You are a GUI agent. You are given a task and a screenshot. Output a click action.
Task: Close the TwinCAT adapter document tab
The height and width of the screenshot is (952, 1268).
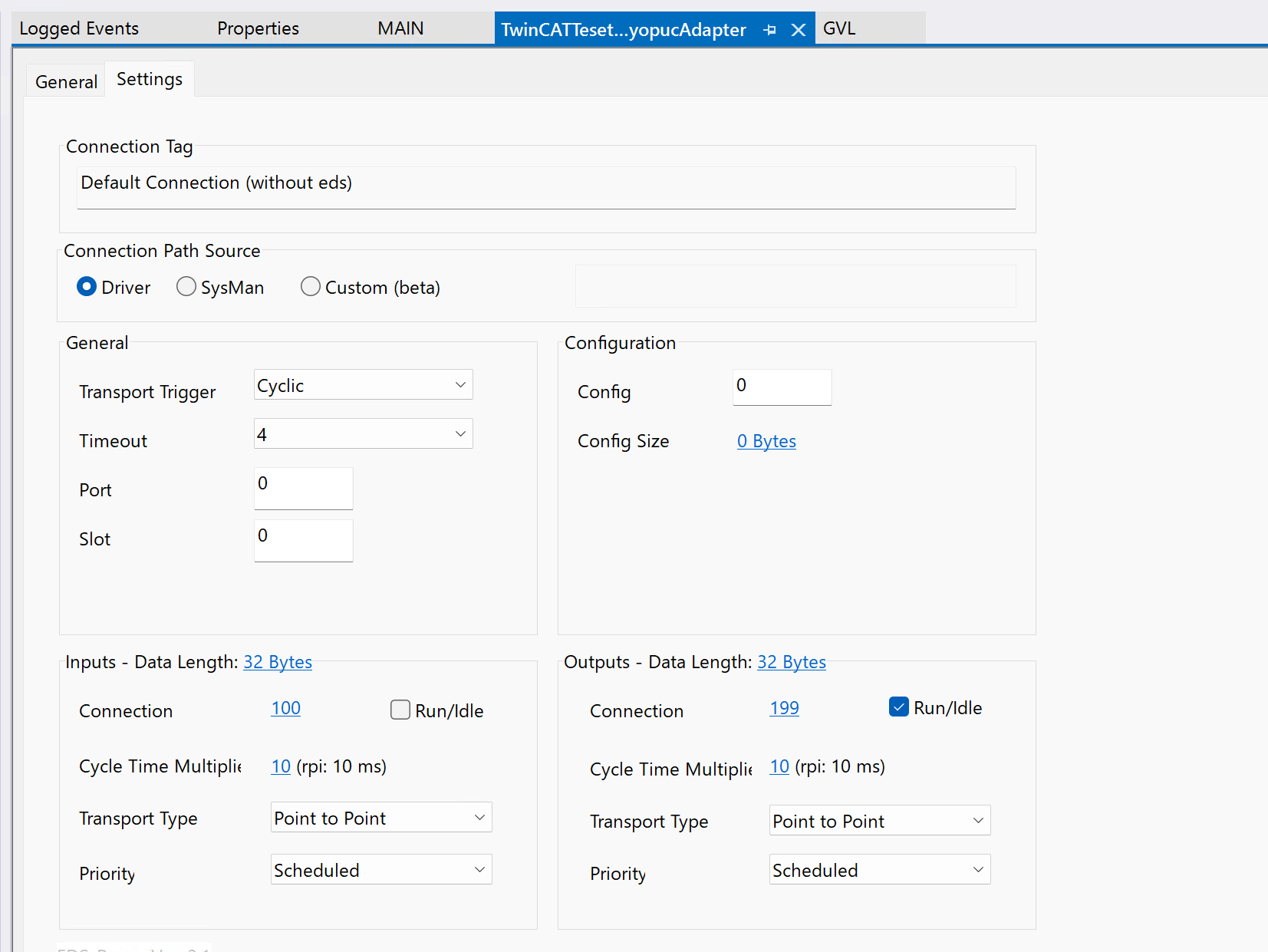click(x=798, y=30)
